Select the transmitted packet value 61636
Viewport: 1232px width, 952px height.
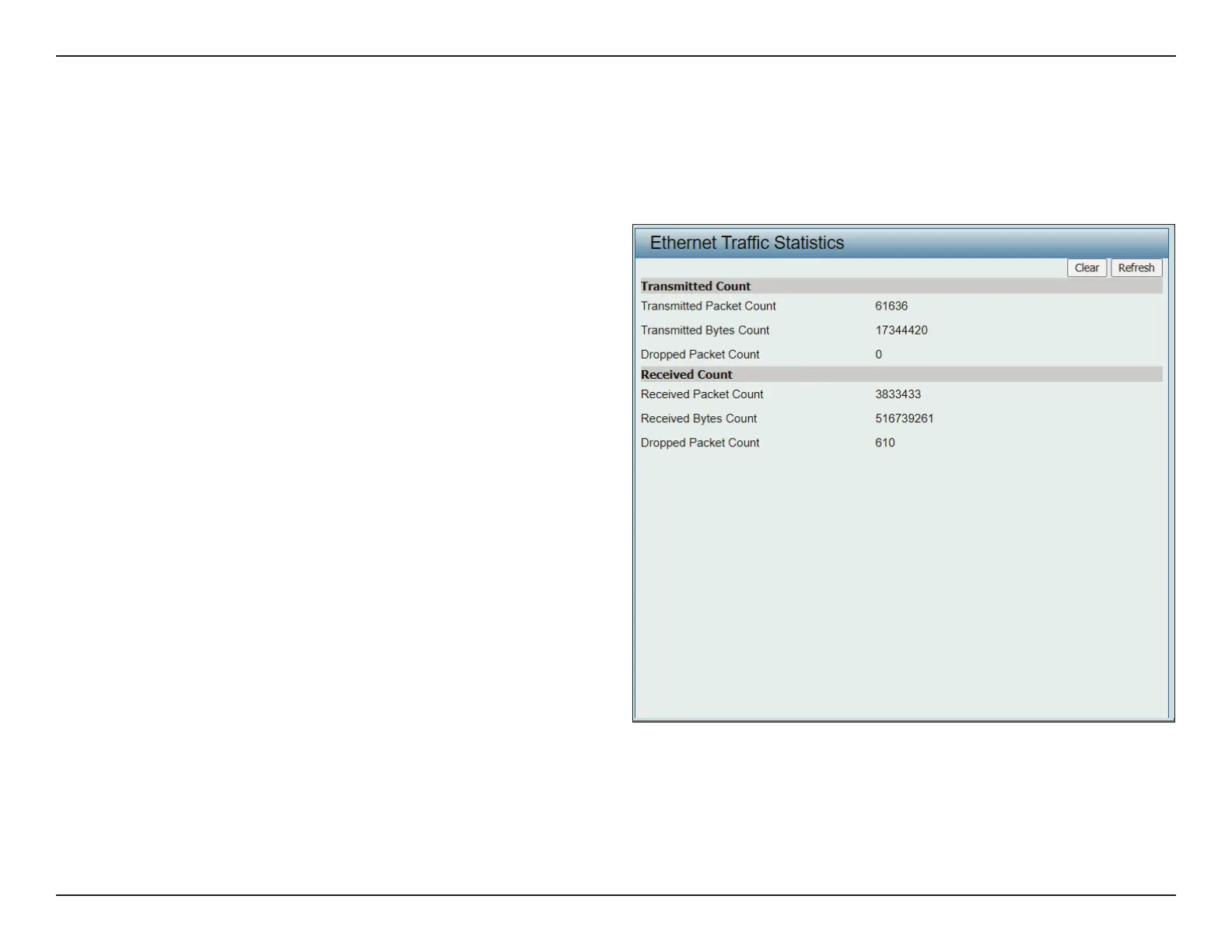point(891,306)
